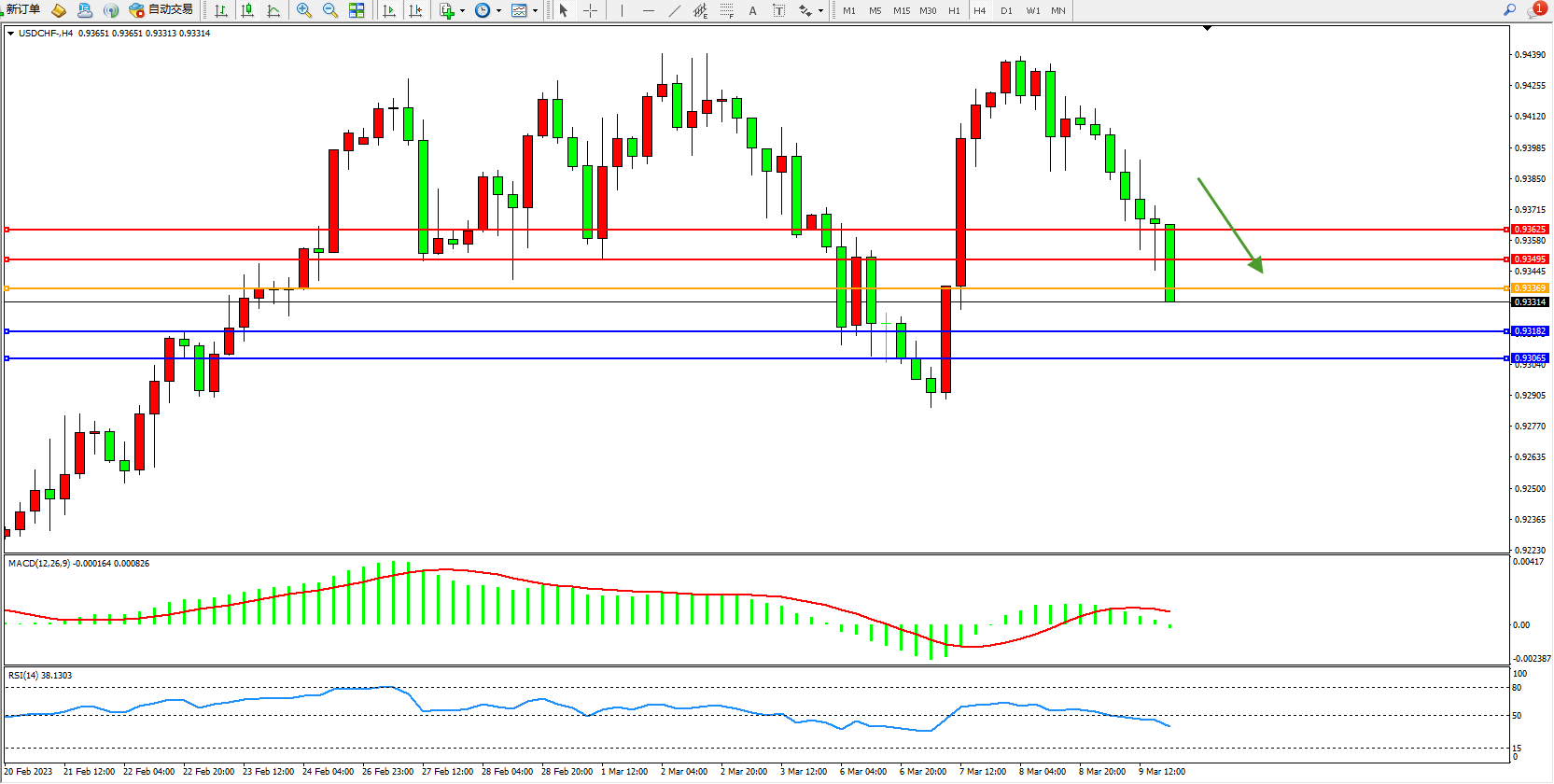Expand the indicators list dropdown arrow
The height and width of the screenshot is (784, 1554).
pos(462,11)
